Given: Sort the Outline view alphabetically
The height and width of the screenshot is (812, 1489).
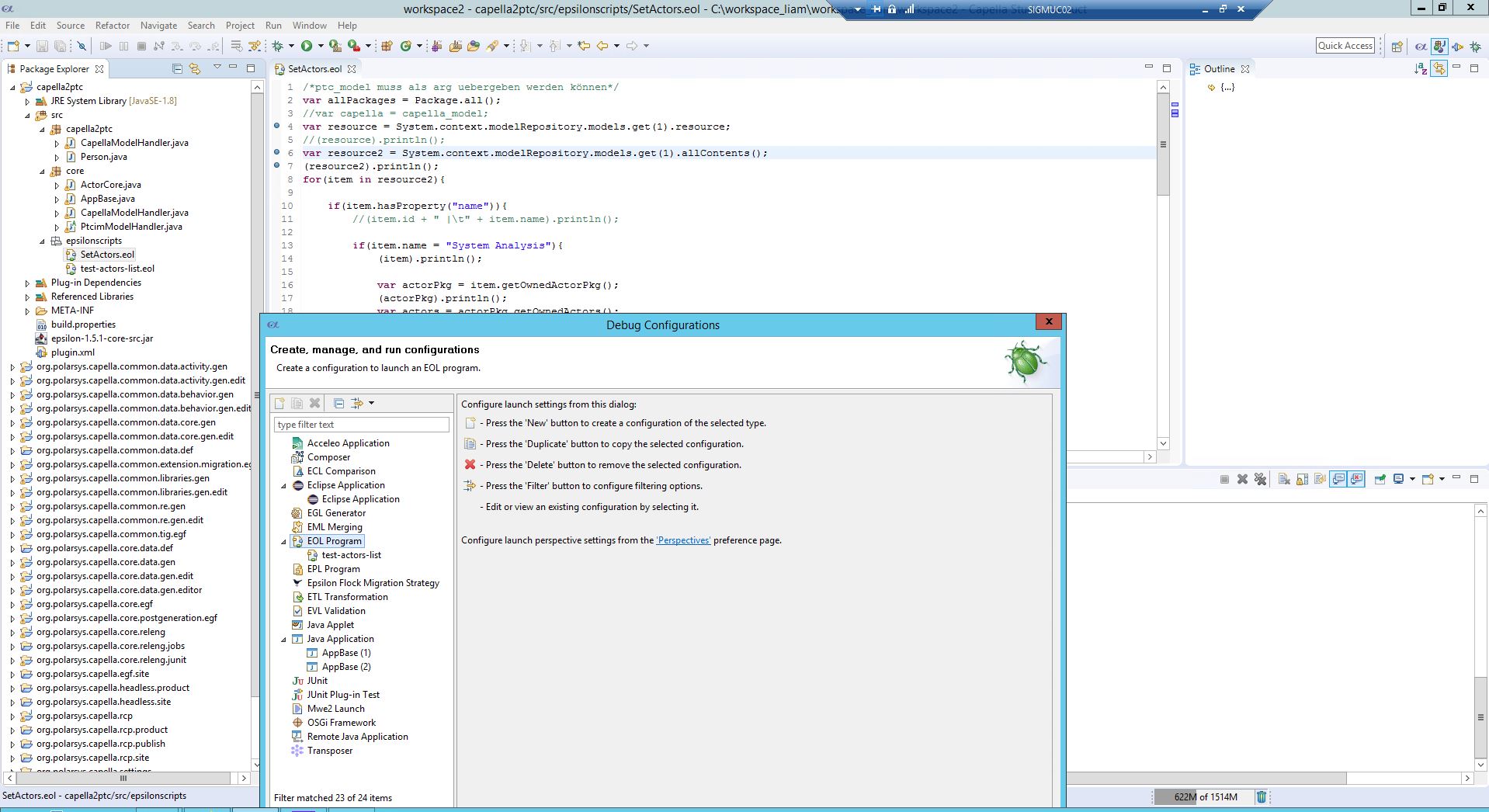Looking at the screenshot, I should (1420, 69).
